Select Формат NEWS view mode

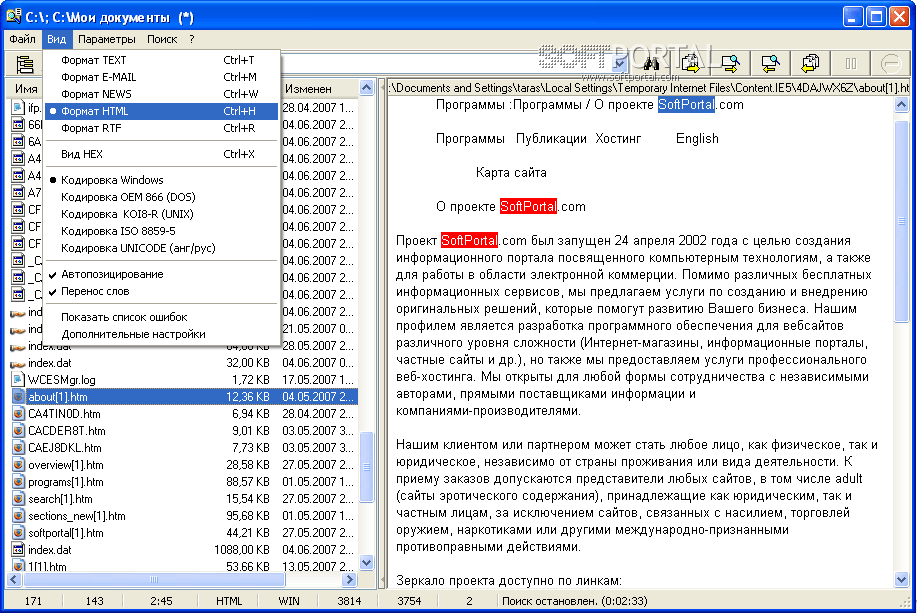coord(161,94)
